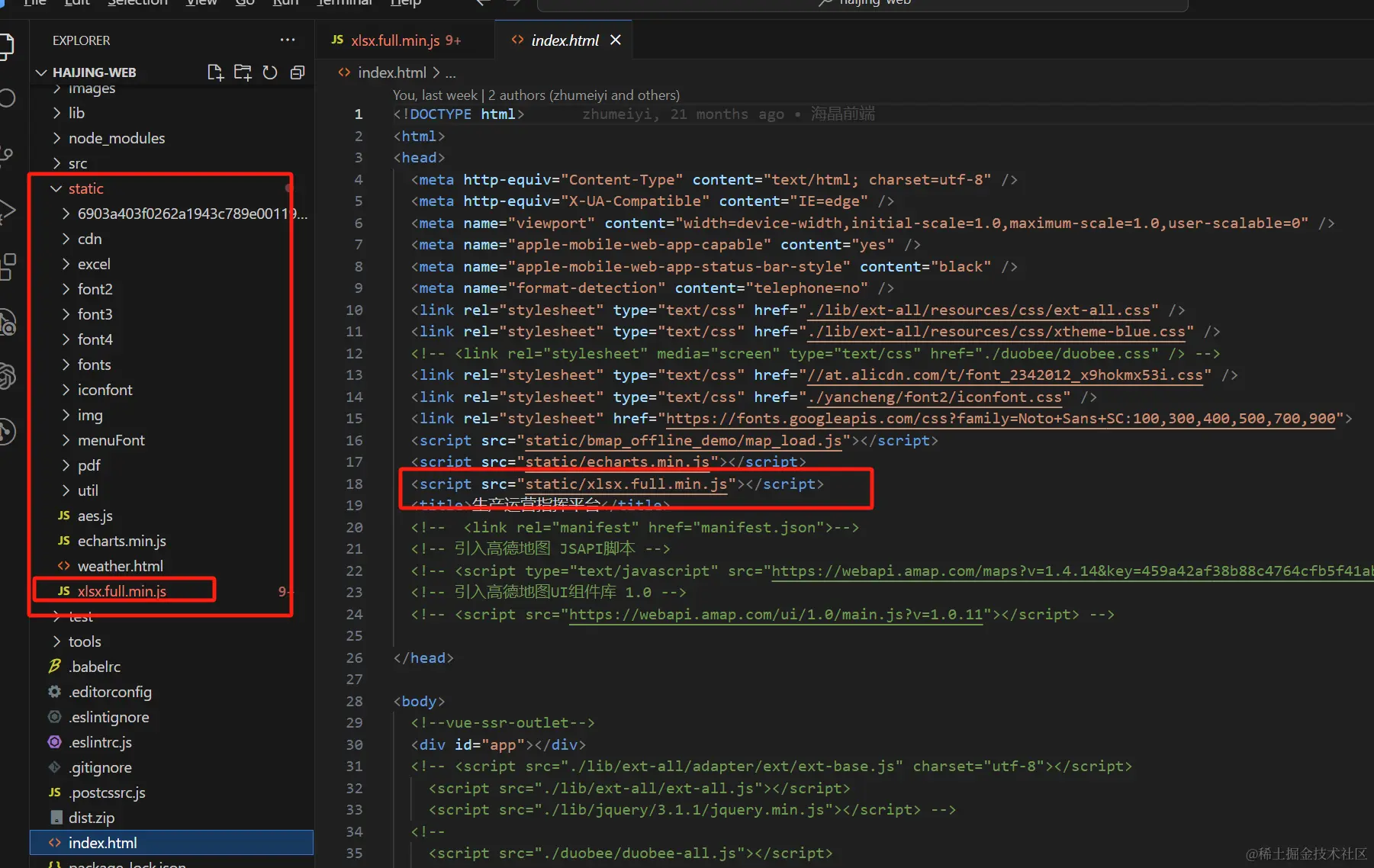
Task: Click the New Folder icon in the Explorer header
Action: click(x=243, y=72)
